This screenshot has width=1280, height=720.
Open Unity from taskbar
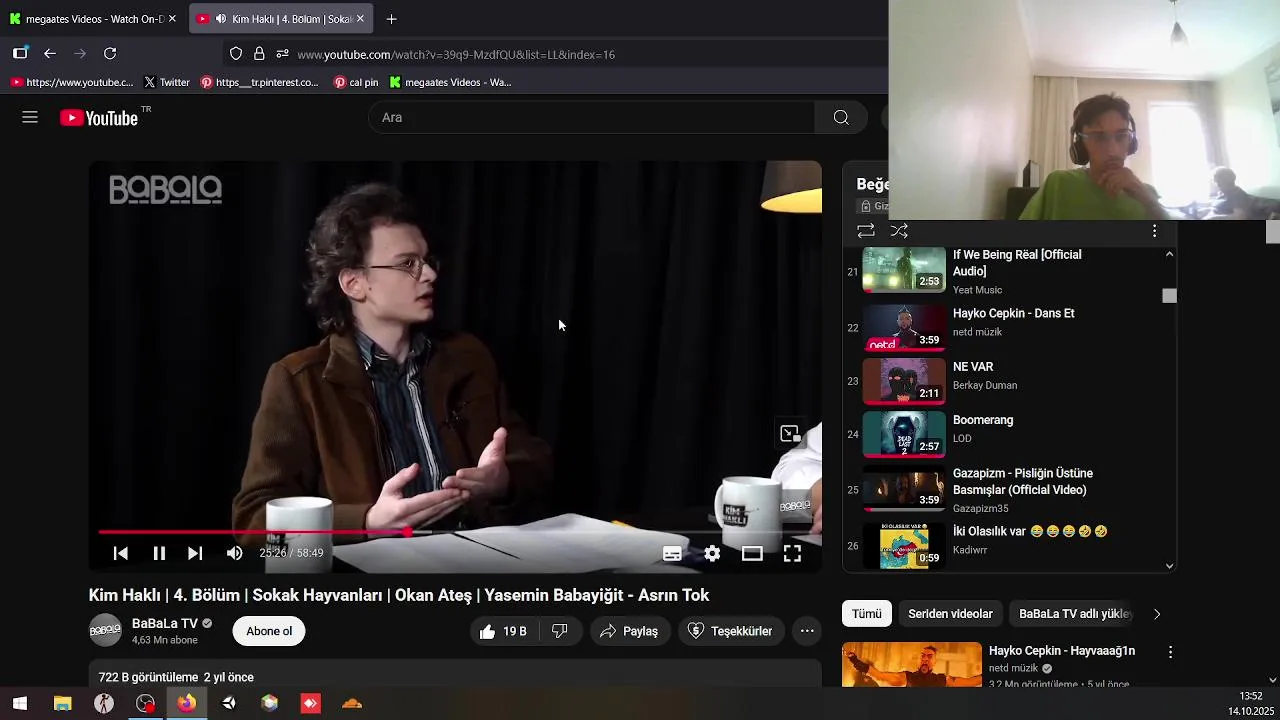point(228,703)
